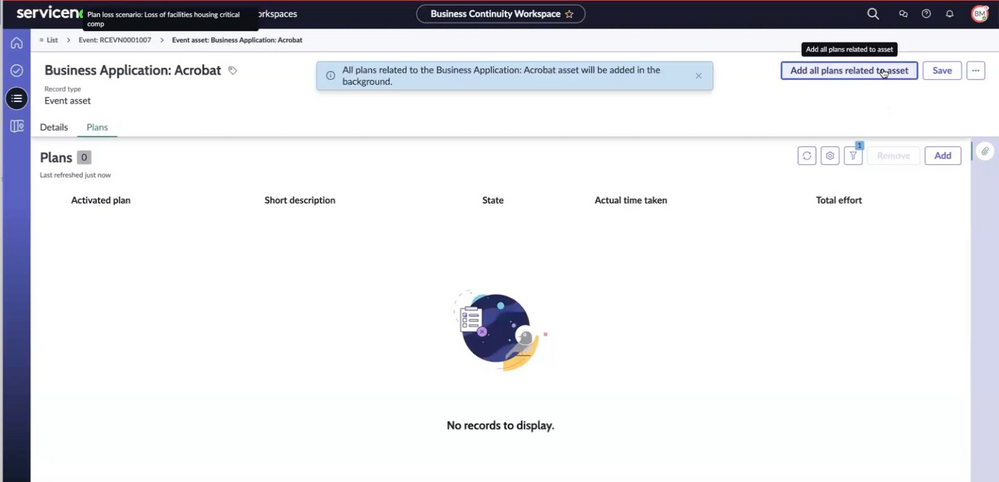Click the tag icon beside Acrobat title
Image resolution: width=999 pixels, height=482 pixels.
click(x=233, y=71)
